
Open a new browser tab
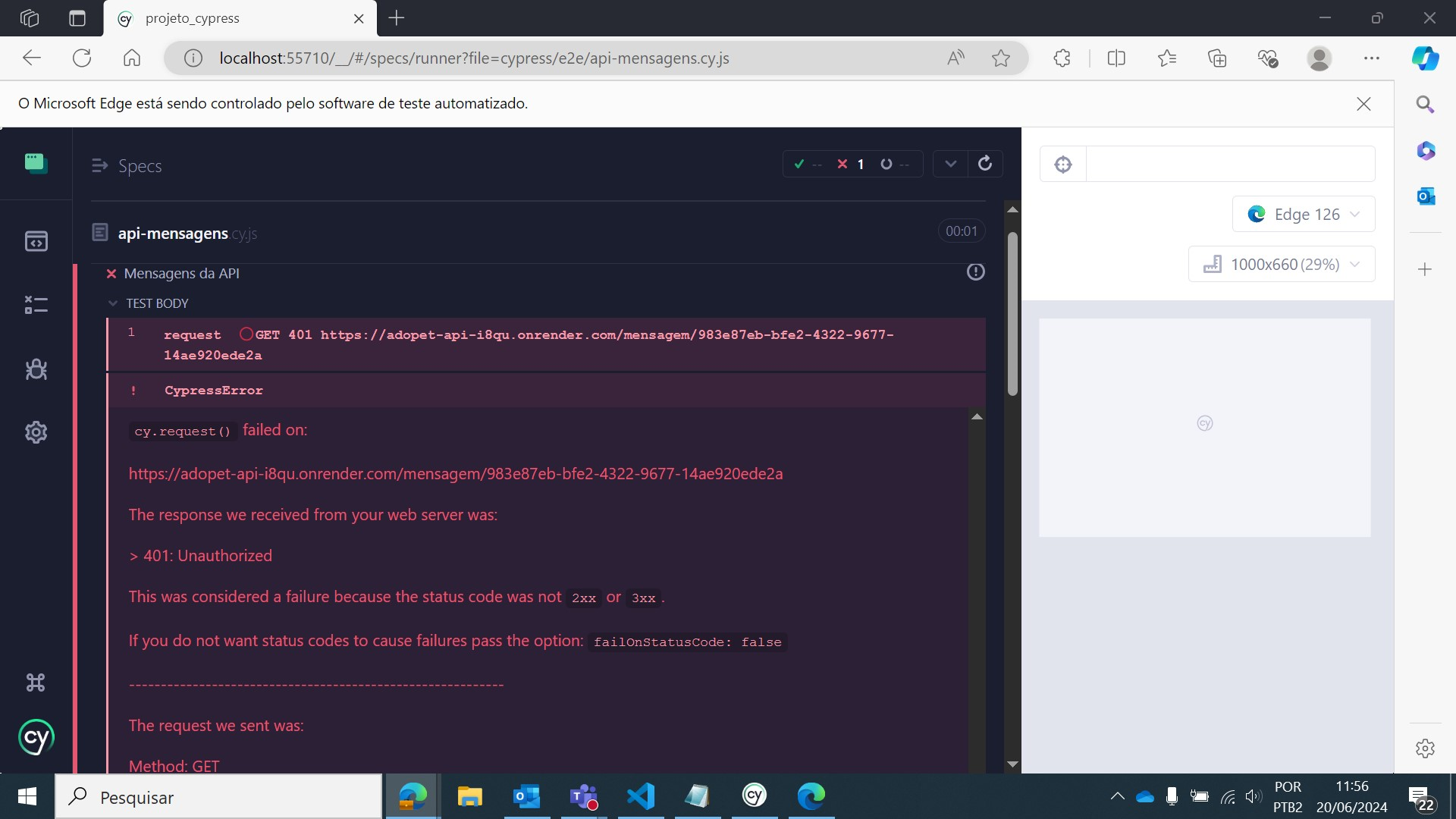[397, 18]
